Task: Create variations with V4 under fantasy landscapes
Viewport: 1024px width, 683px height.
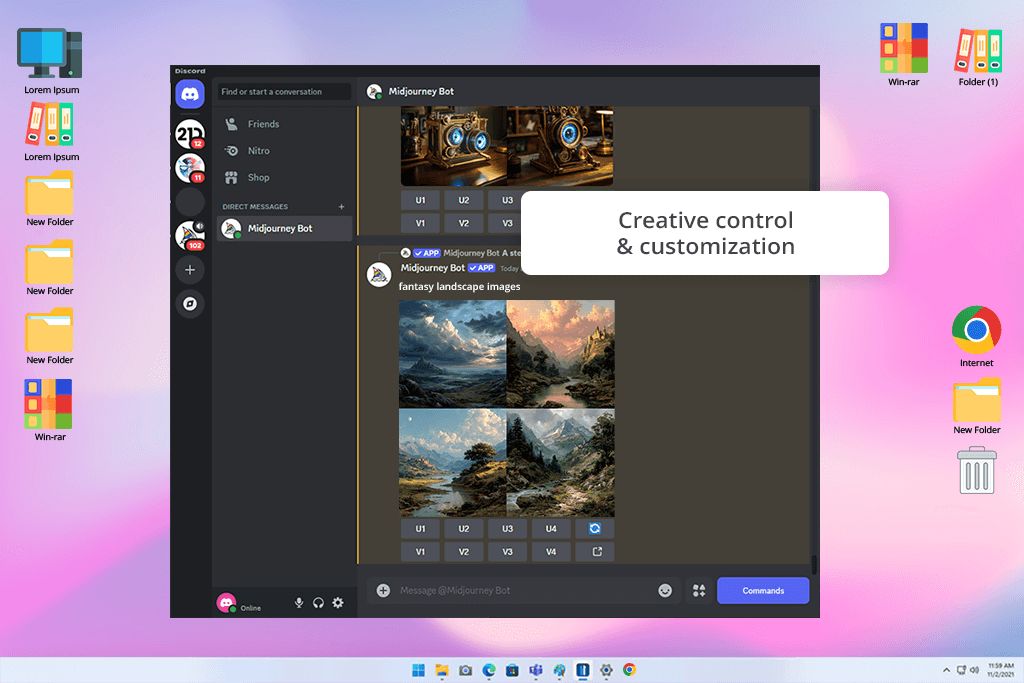Action: click(551, 552)
